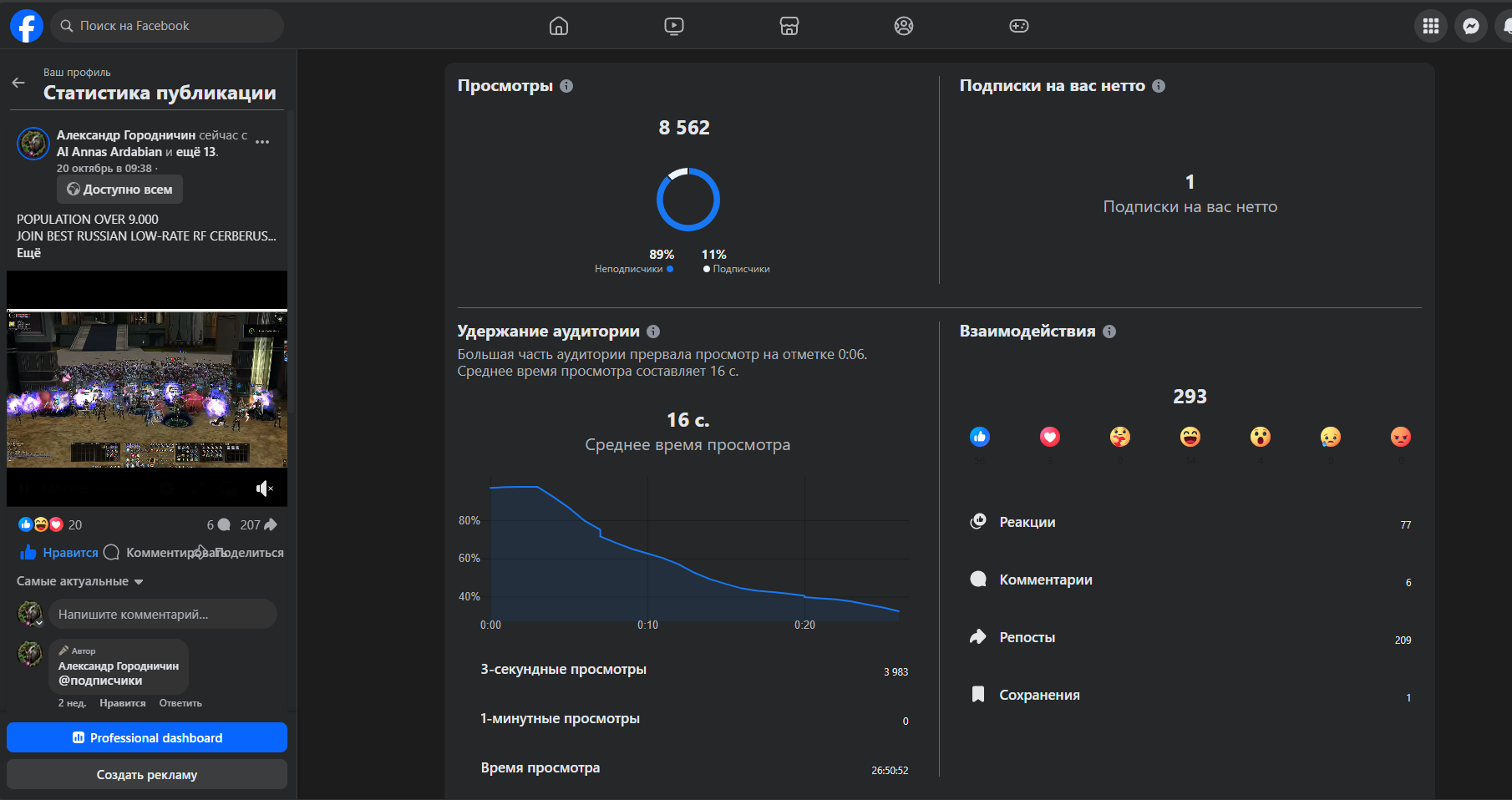Open the Home feed icon
1512x800 pixels.
[559, 26]
